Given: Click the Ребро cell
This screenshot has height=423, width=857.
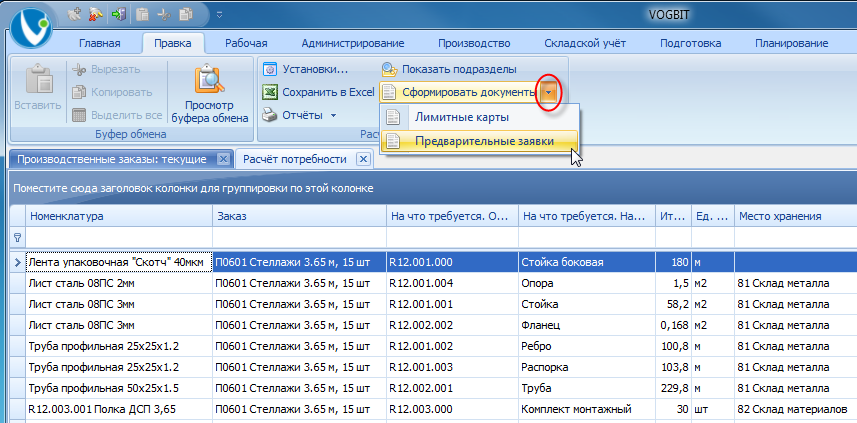Looking at the screenshot, I should [x=587, y=346].
